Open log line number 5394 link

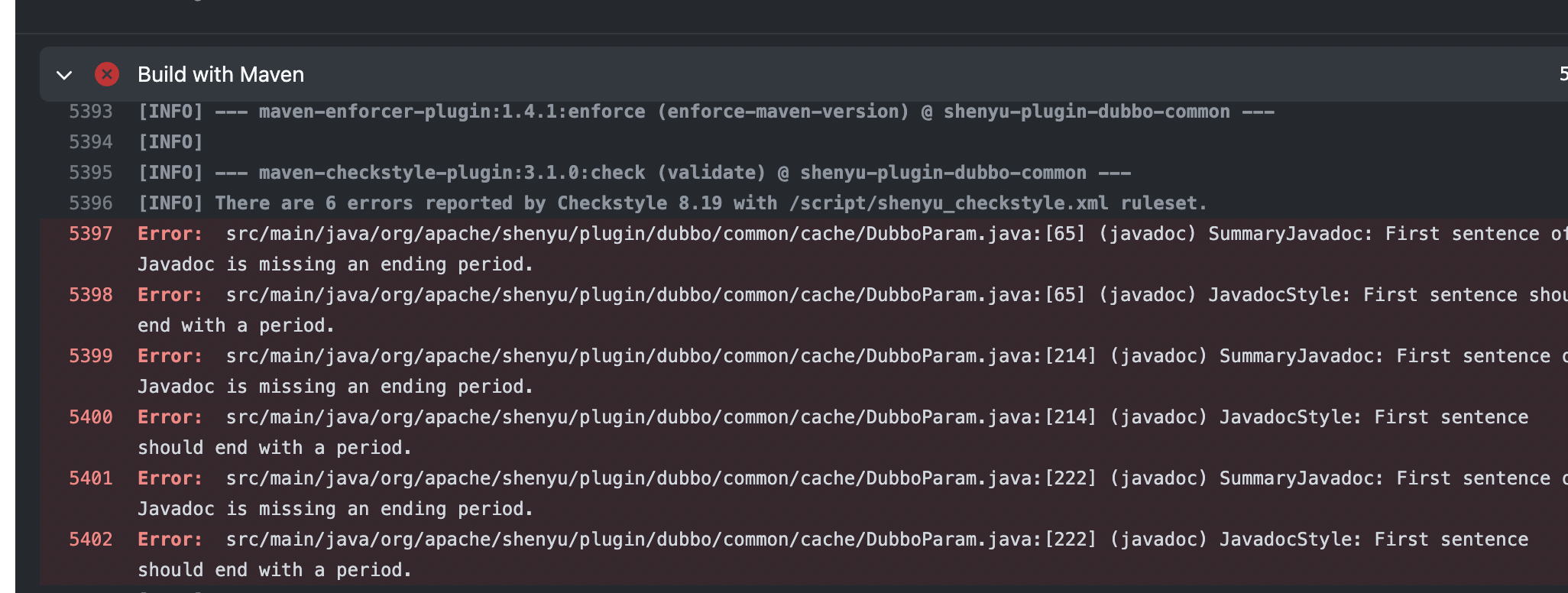[90, 142]
